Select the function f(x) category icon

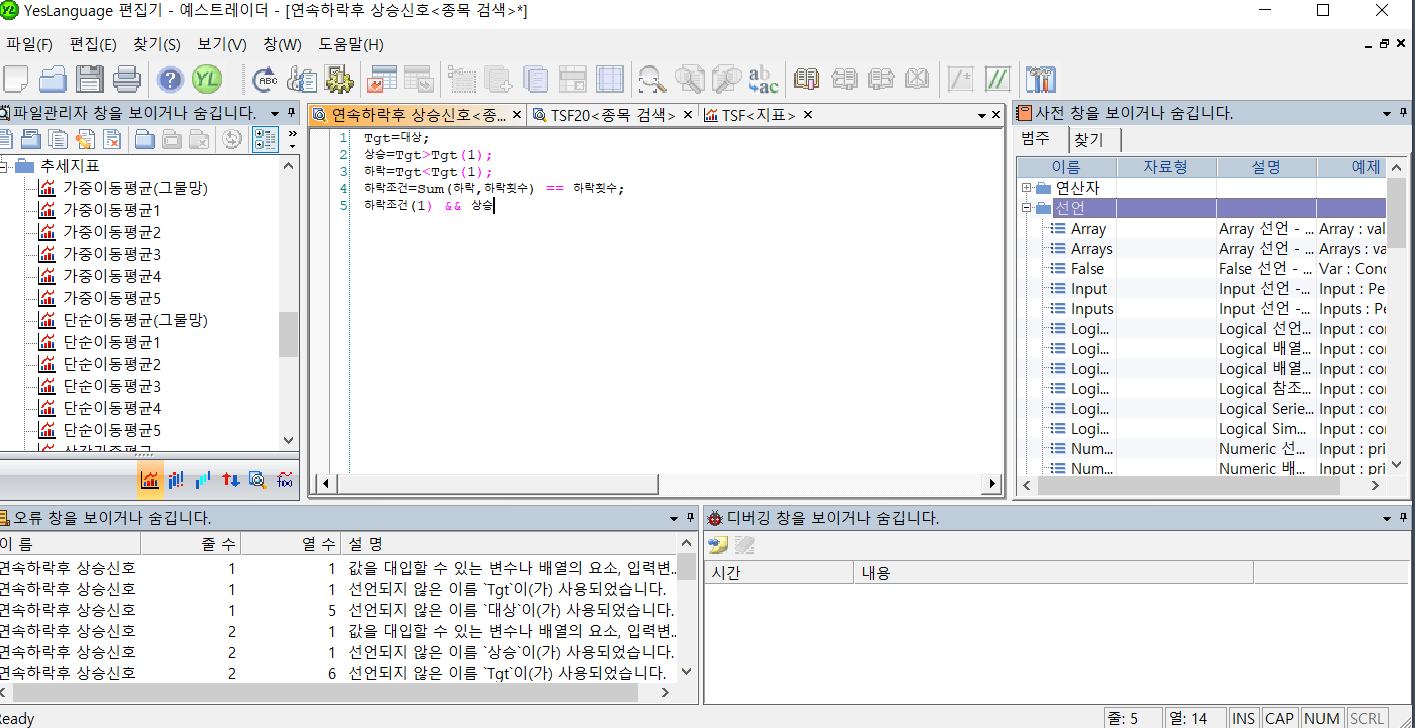(x=284, y=480)
